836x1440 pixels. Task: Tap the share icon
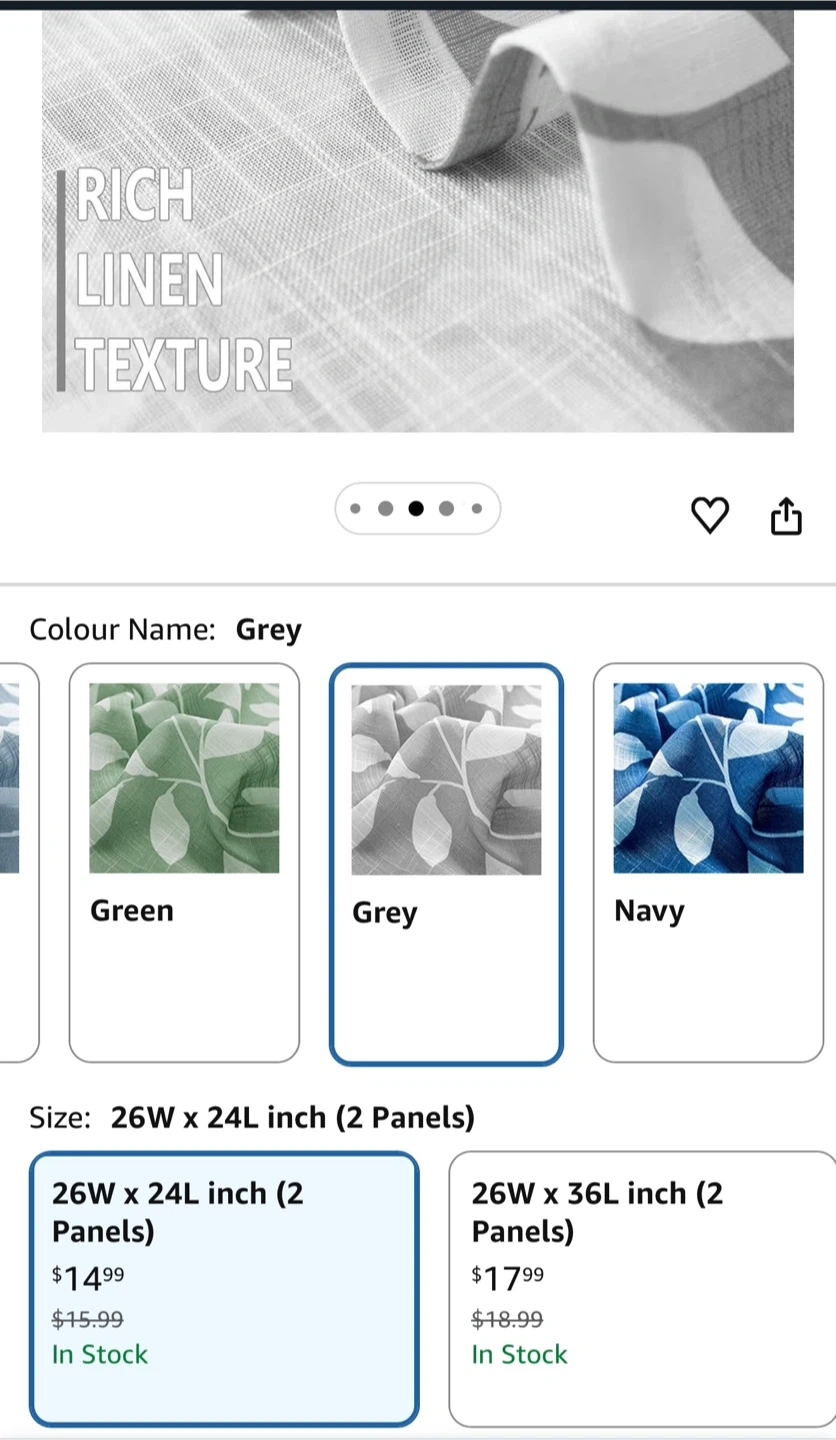coord(786,515)
